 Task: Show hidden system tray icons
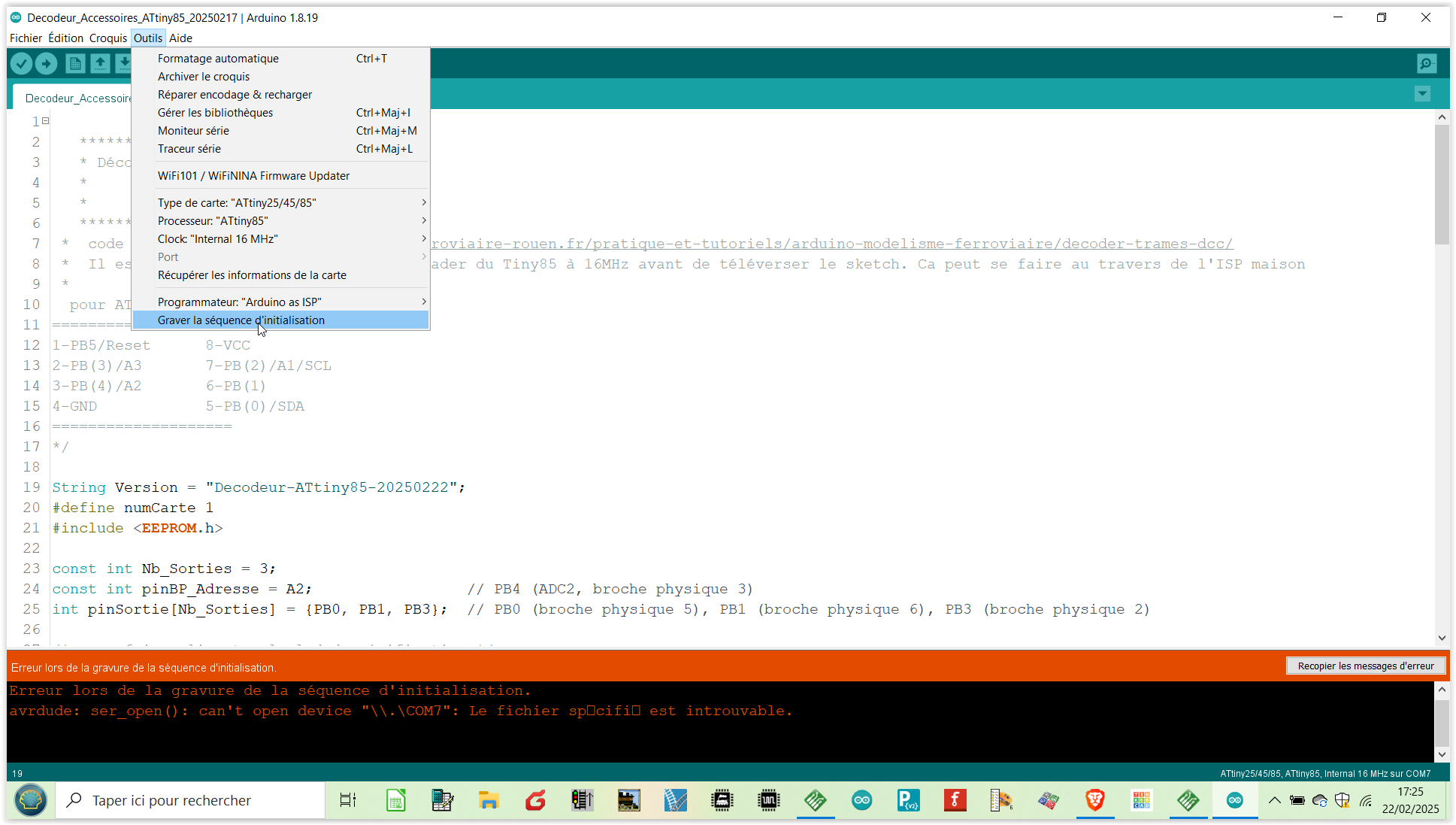[1274, 800]
